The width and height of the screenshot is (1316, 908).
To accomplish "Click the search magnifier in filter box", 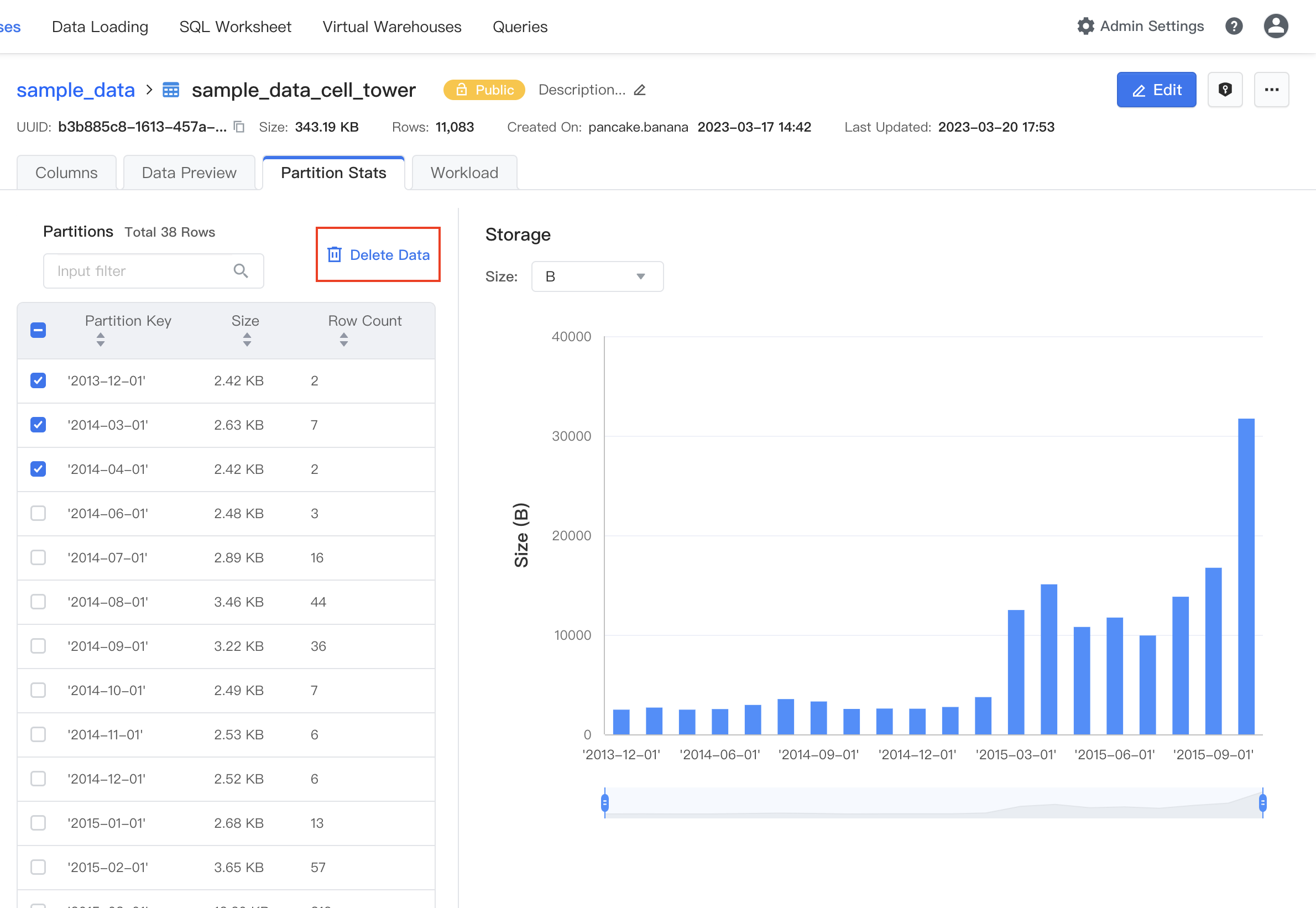I will (241, 271).
